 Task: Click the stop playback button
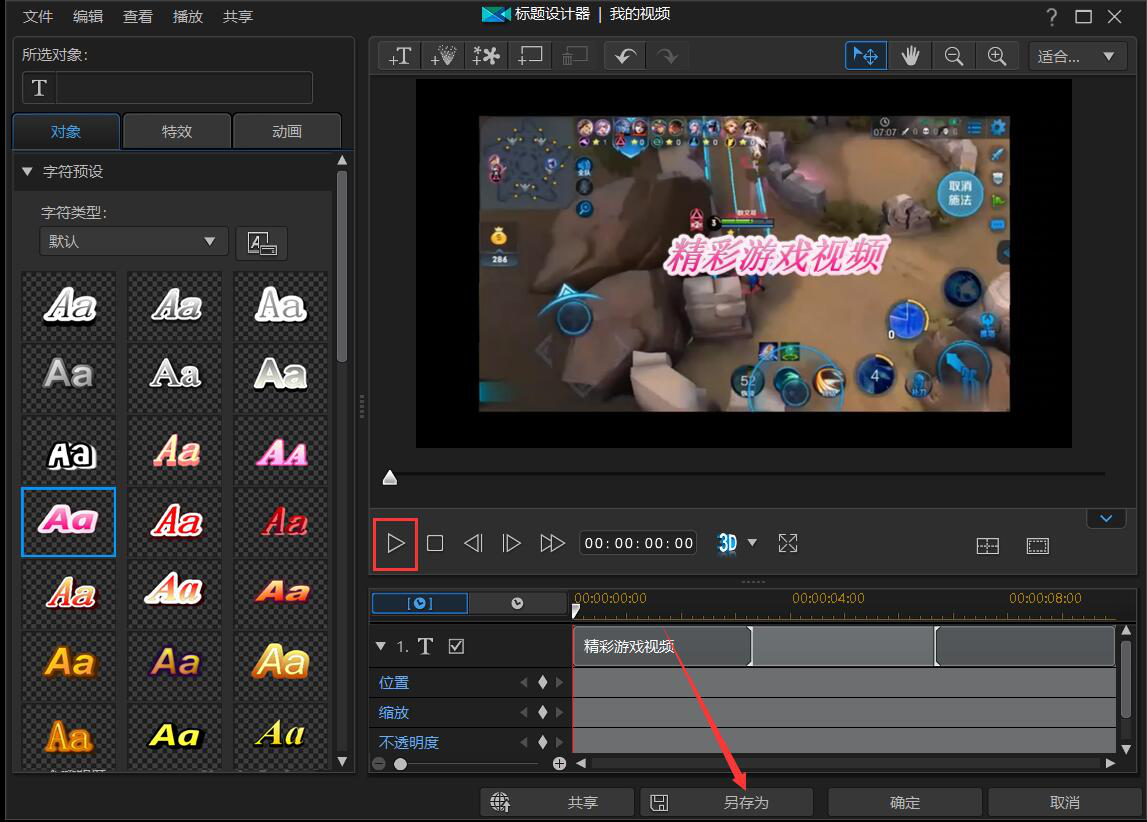click(435, 543)
